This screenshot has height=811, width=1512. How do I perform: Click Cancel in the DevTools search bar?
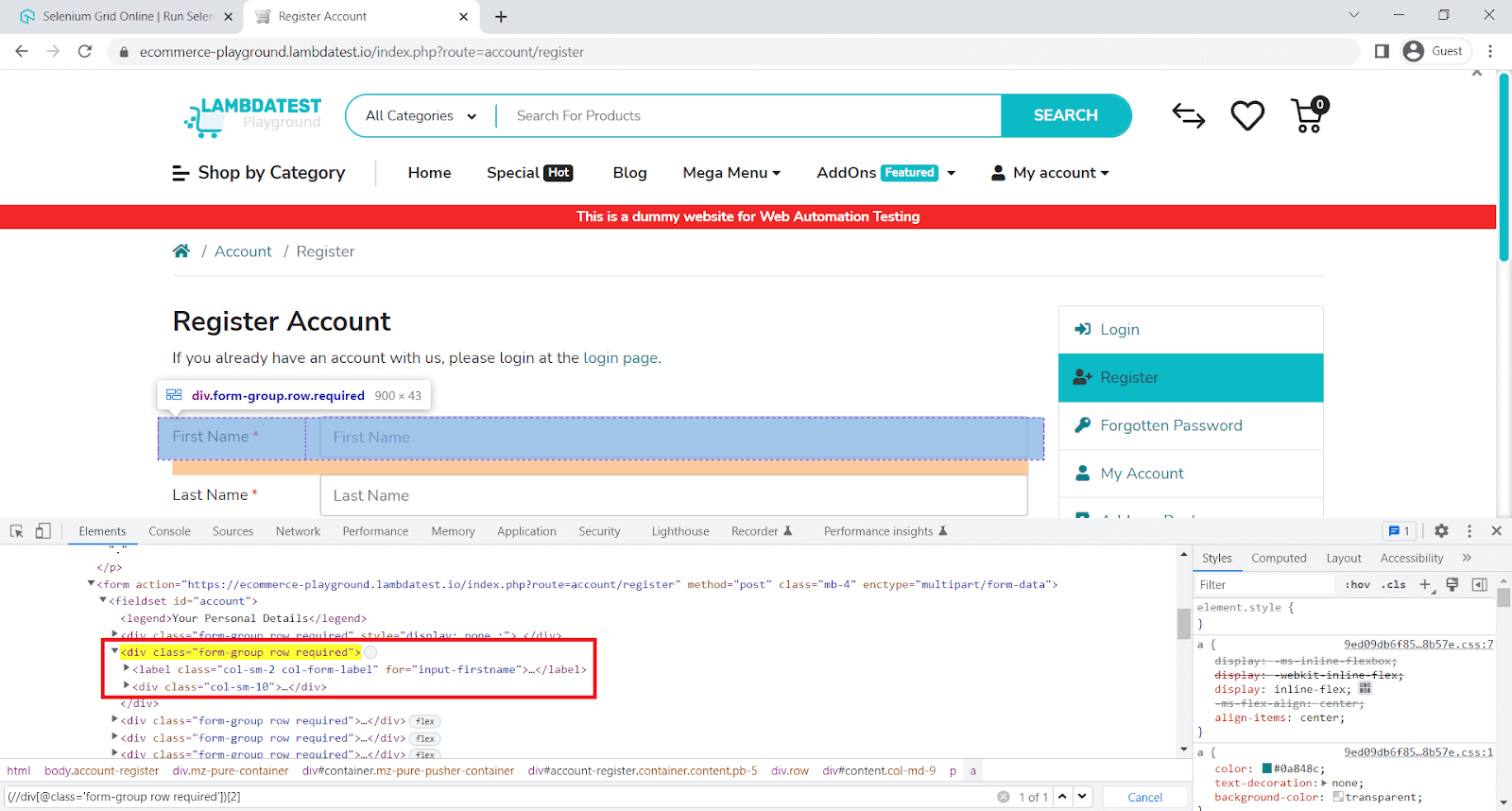tap(1144, 797)
